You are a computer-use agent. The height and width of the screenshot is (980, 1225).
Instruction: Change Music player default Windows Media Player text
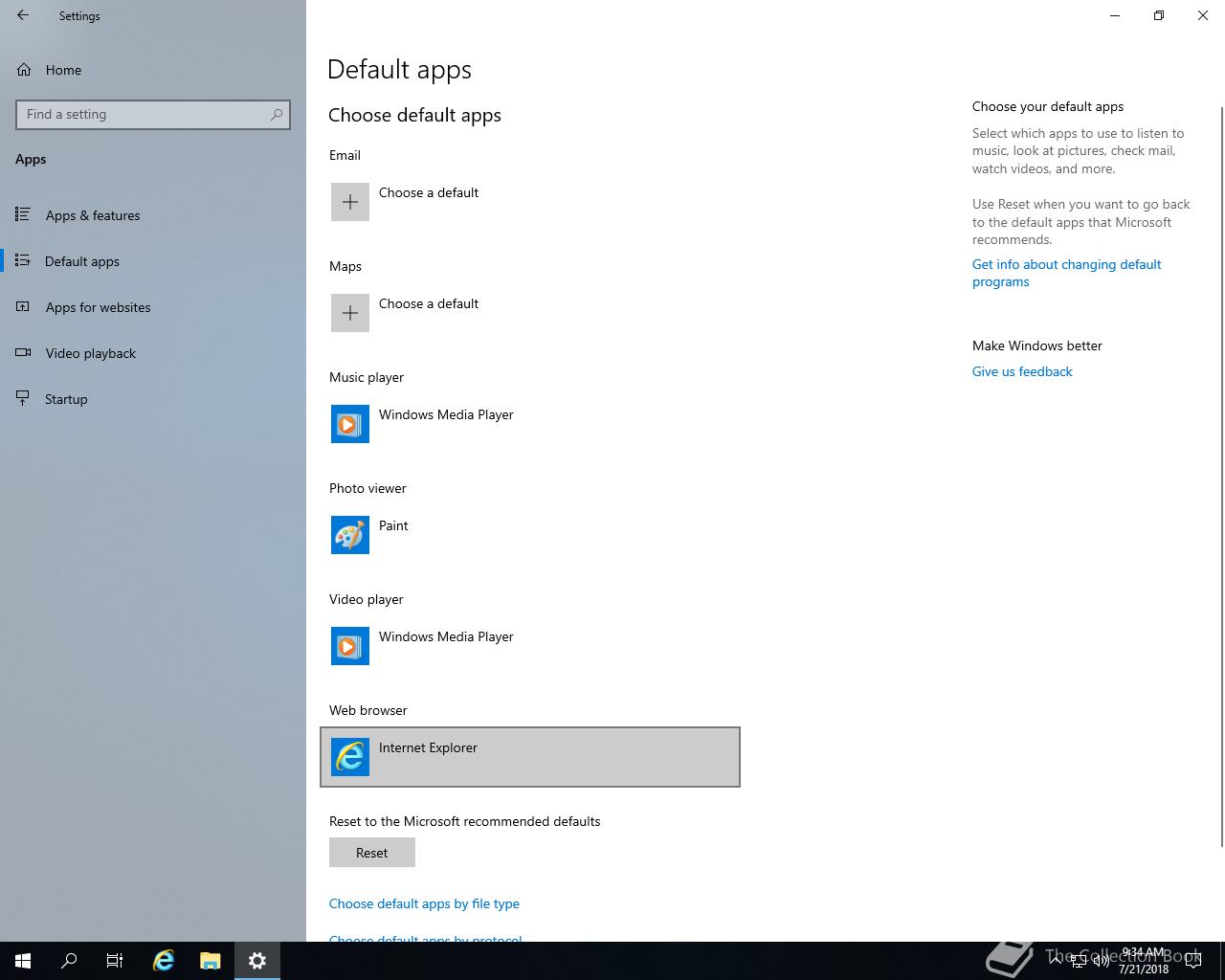[x=446, y=414]
